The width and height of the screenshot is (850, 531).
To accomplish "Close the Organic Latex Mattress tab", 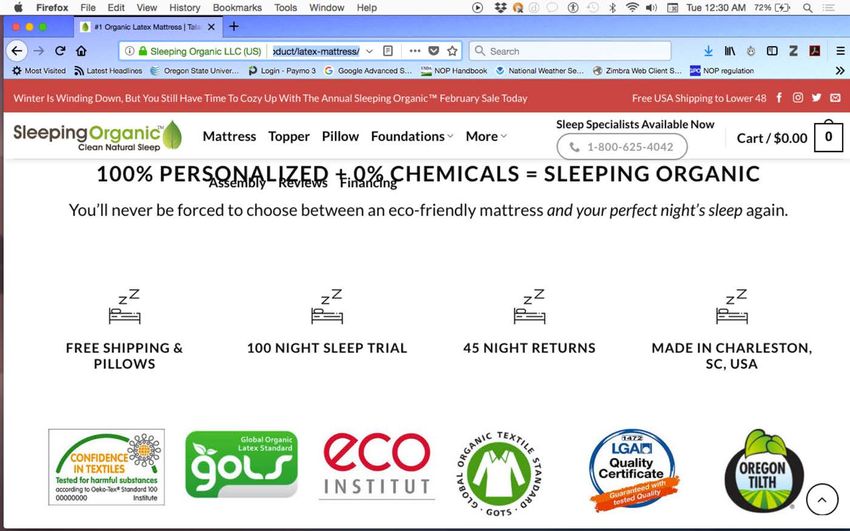I will coord(211,27).
